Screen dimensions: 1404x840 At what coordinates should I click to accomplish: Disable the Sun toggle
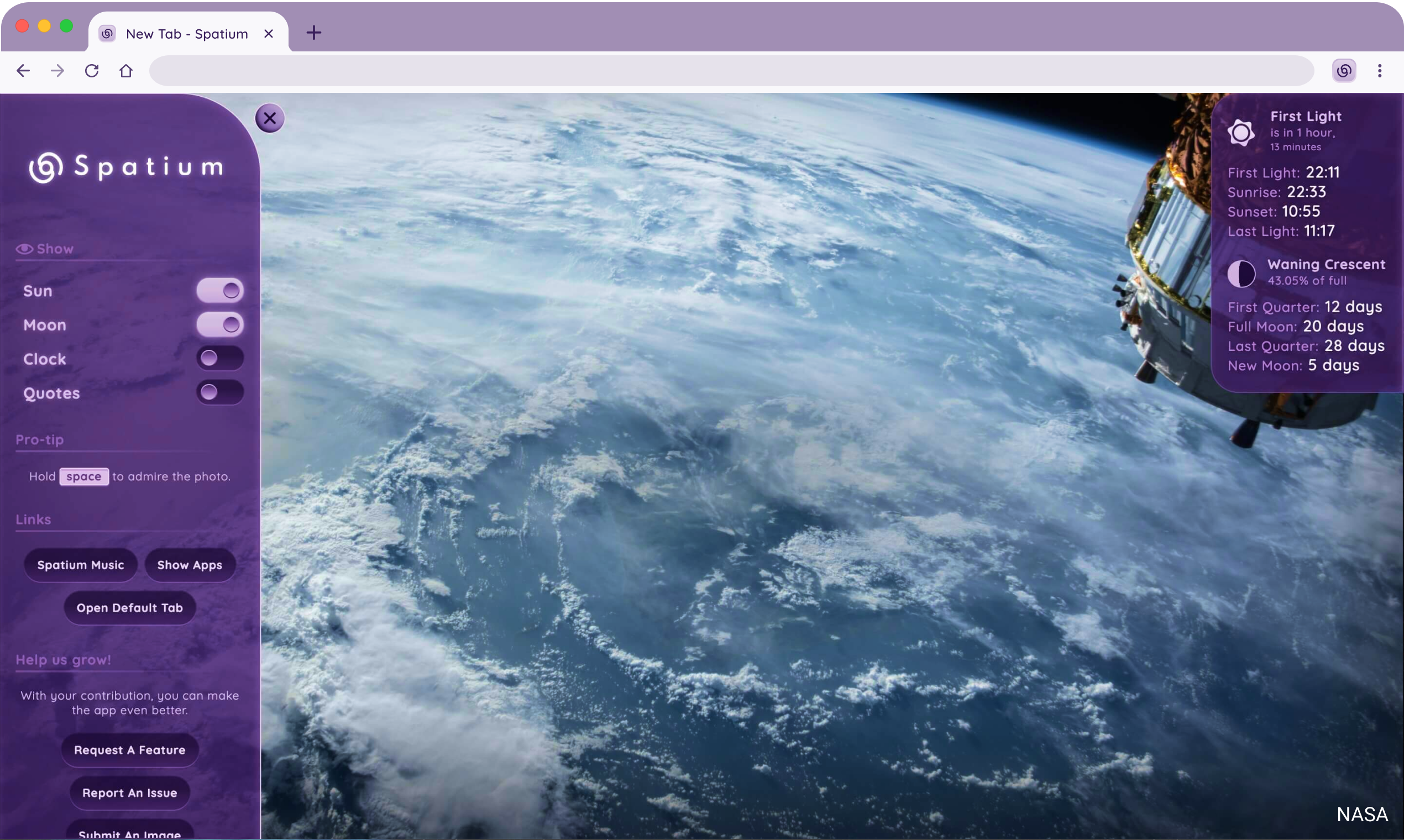[219, 291]
